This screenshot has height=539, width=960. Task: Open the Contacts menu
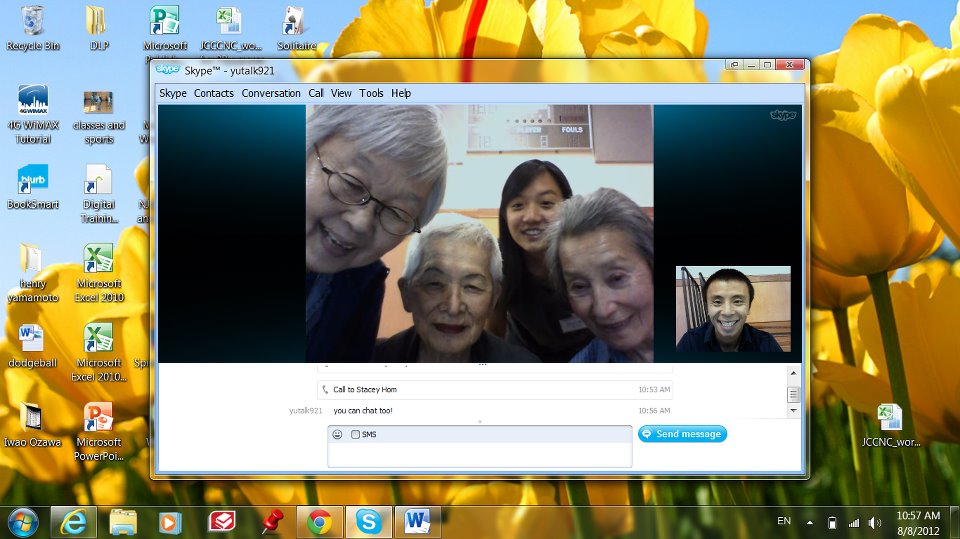click(x=213, y=93)
